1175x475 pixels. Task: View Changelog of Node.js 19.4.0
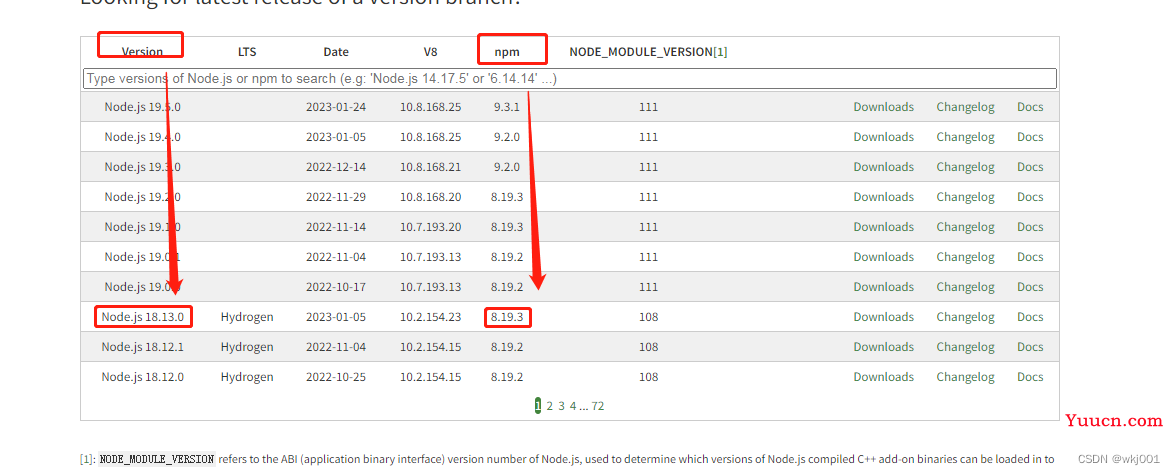click(965, 137)
